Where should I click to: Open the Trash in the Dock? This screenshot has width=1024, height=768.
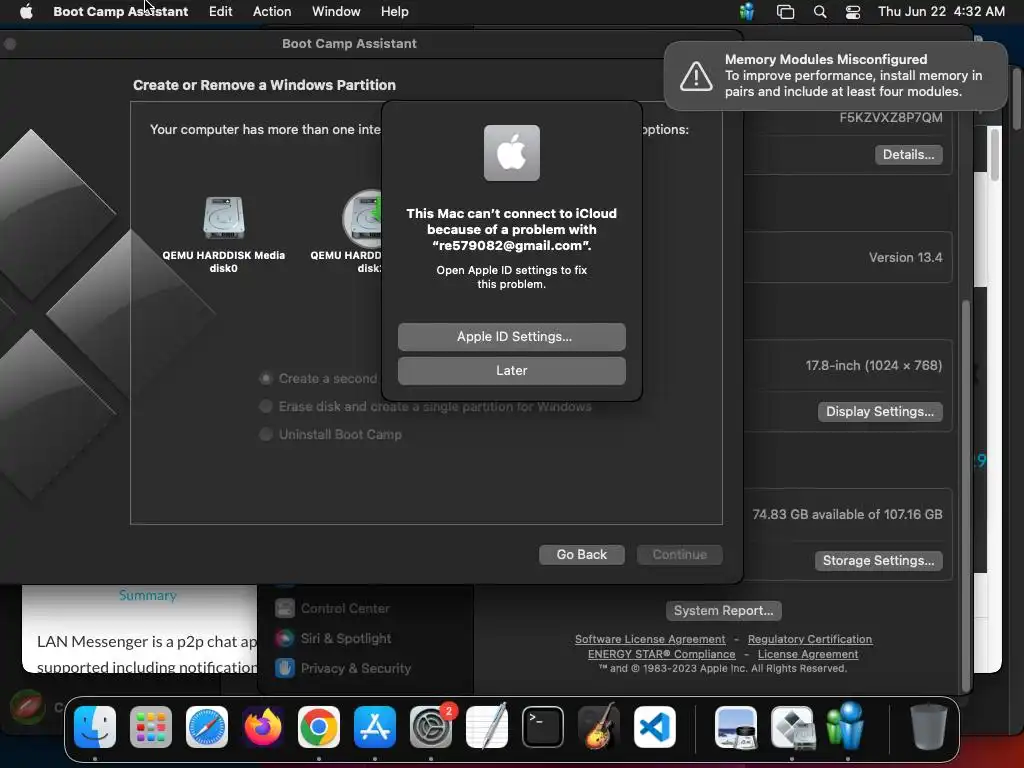tap(929, 727)
